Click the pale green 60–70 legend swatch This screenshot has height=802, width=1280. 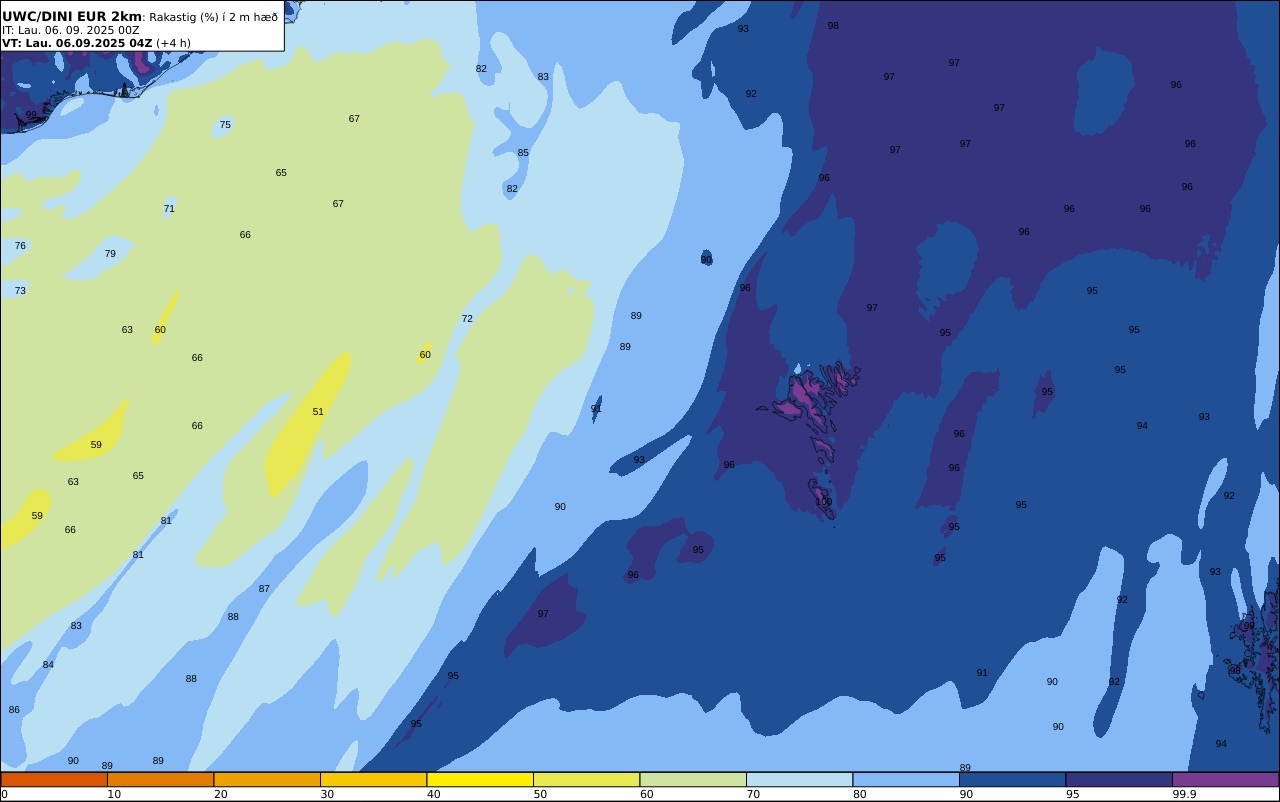pos(693,779)
